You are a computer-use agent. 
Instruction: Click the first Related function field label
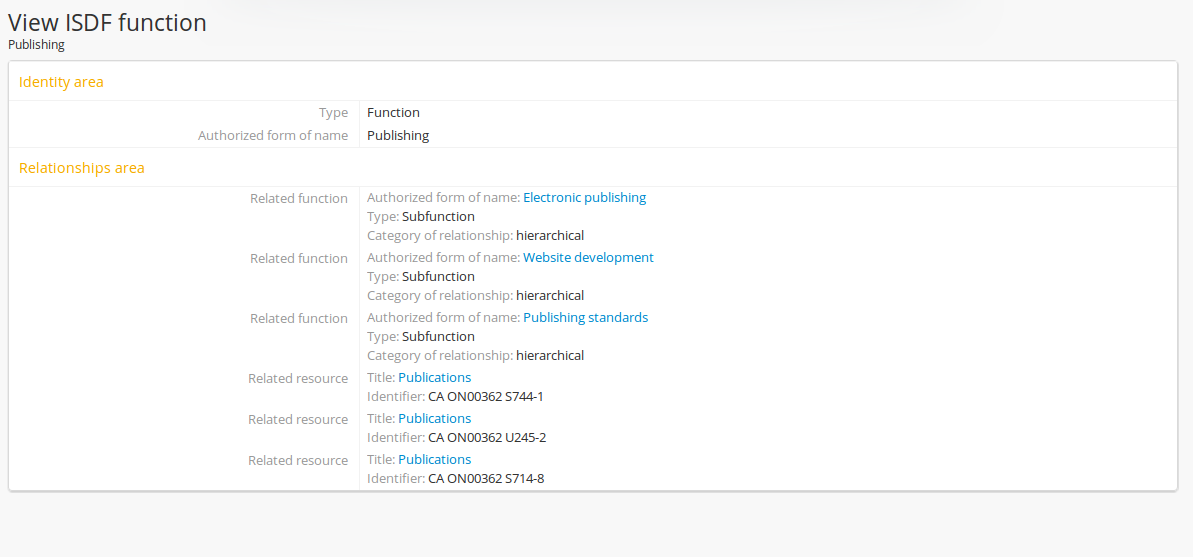pyautogui.click(x=299, y=199)
